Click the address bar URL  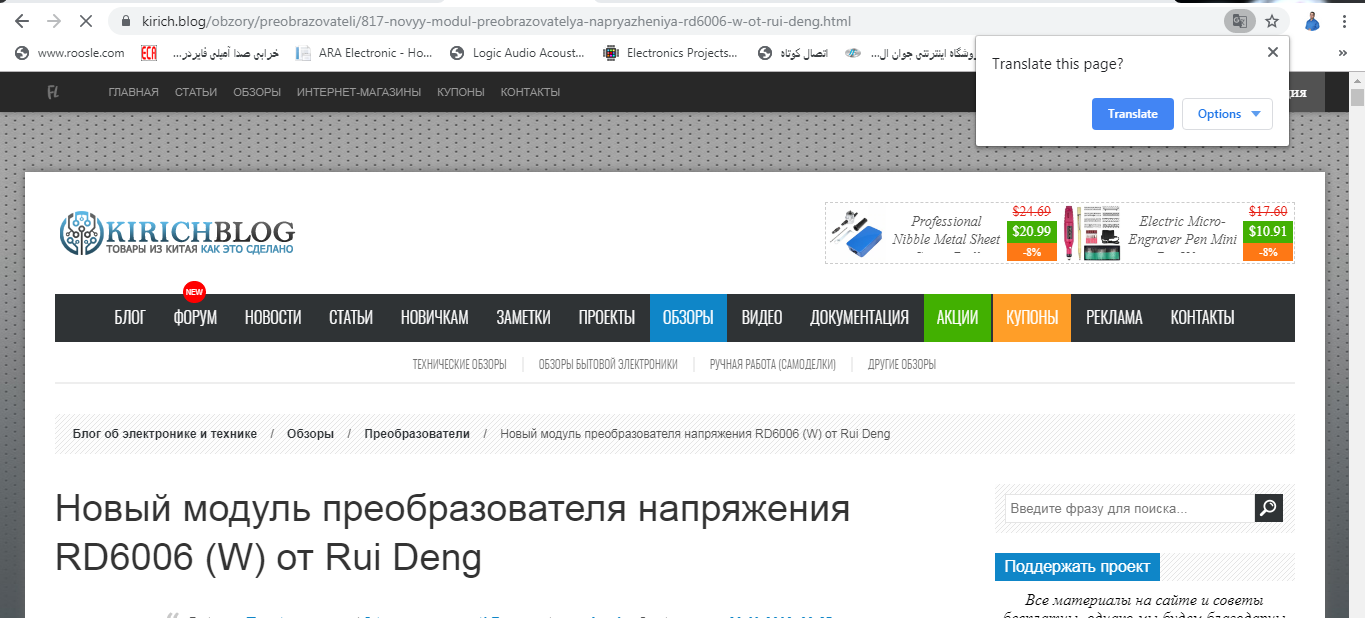(x=498, y=20)
